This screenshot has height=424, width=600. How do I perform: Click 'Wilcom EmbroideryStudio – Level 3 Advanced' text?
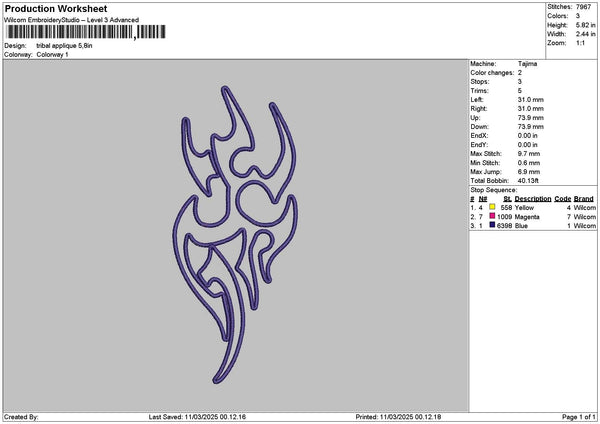tap(71, 20)
